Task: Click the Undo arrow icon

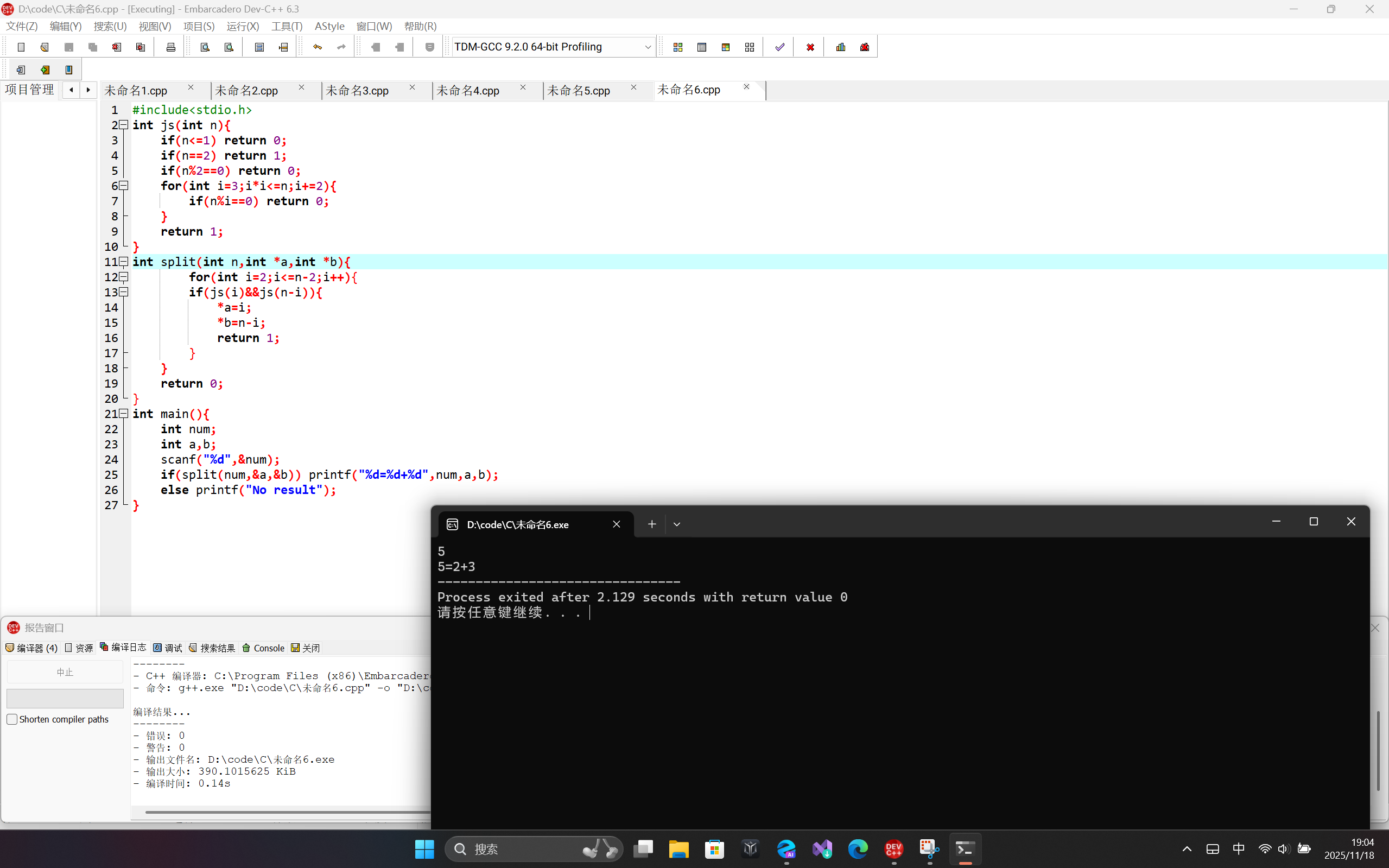Action: 318,47
